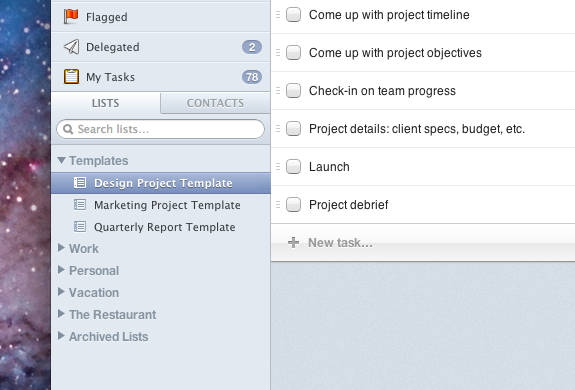Expand the Work folder
Screen dimensions: 575x390
point(61,248)
